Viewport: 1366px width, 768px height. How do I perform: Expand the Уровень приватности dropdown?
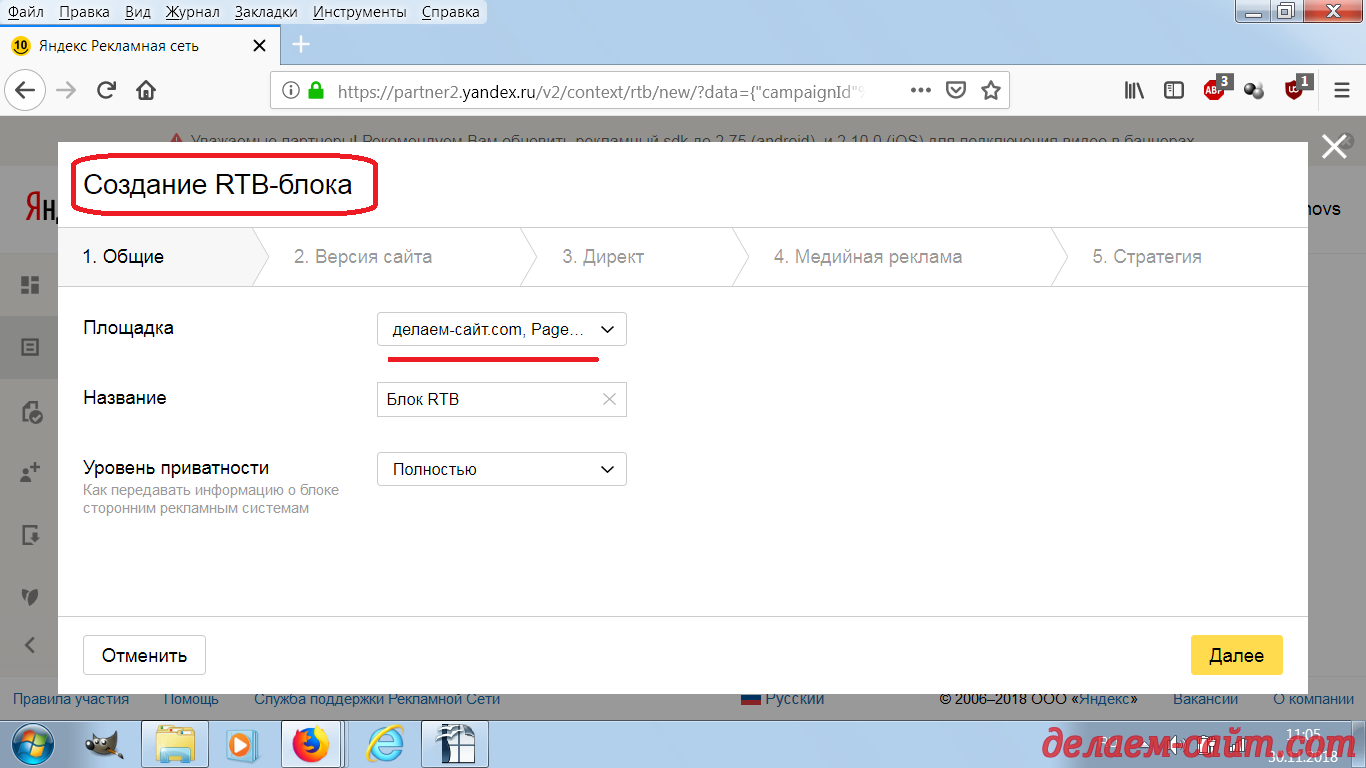pyautogui.click(x=502, y=469)
